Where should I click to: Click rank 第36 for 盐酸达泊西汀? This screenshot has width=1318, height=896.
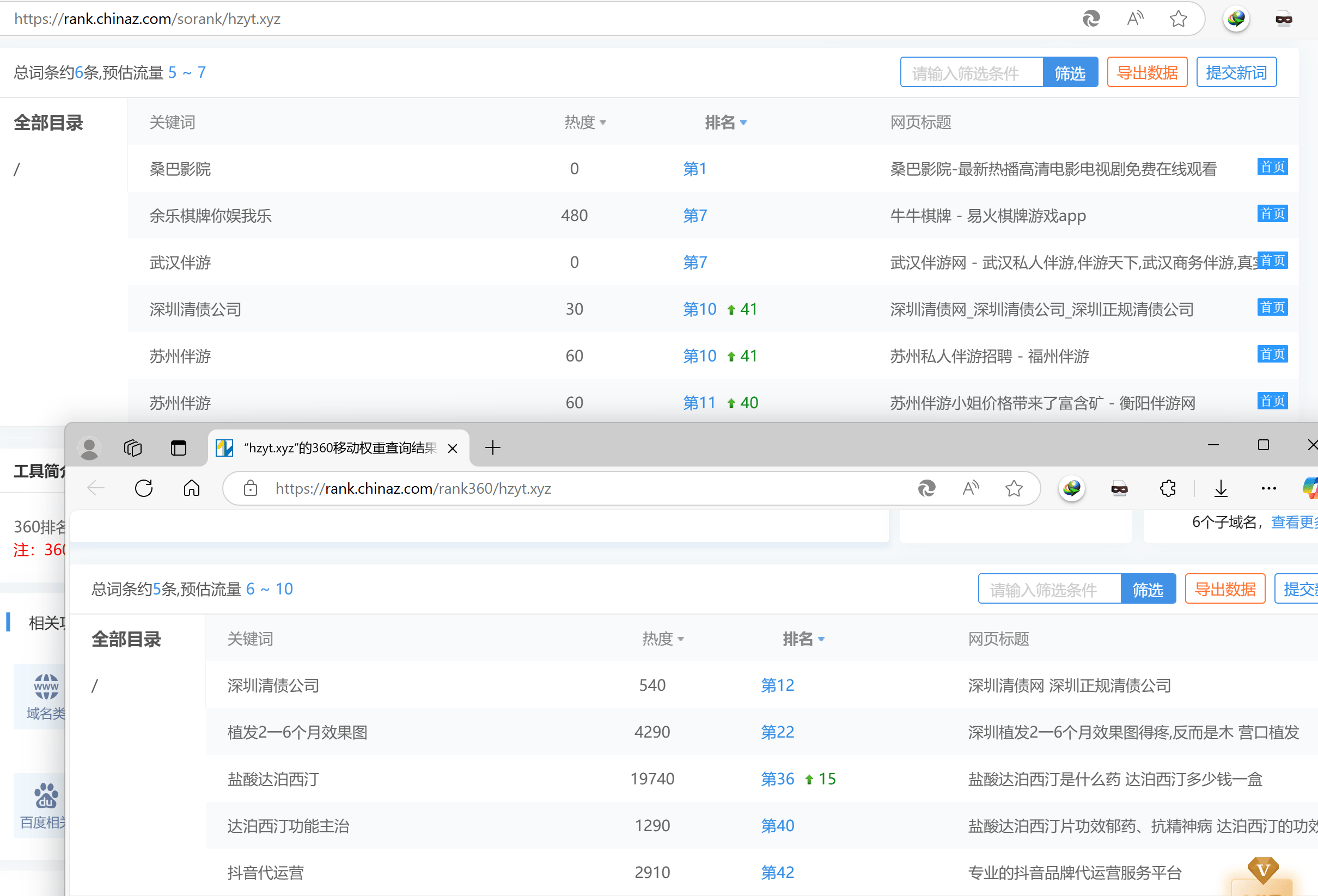coord(778,778)
